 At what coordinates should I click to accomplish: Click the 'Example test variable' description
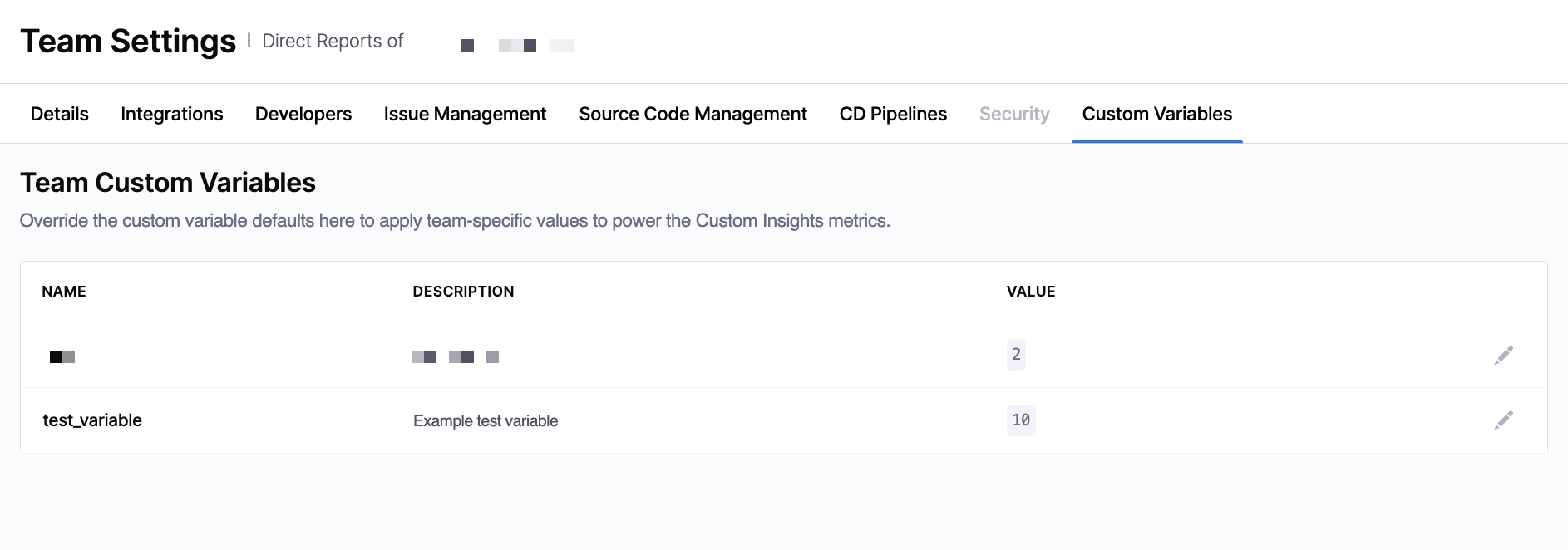pyautogui.click(x=486, y=421)
